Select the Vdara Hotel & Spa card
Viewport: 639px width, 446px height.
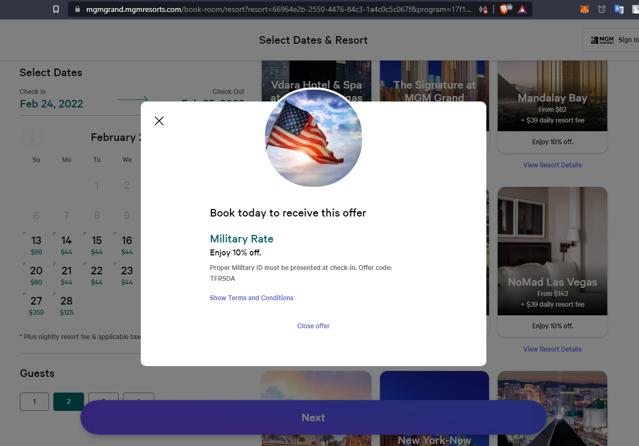[316, 81]
